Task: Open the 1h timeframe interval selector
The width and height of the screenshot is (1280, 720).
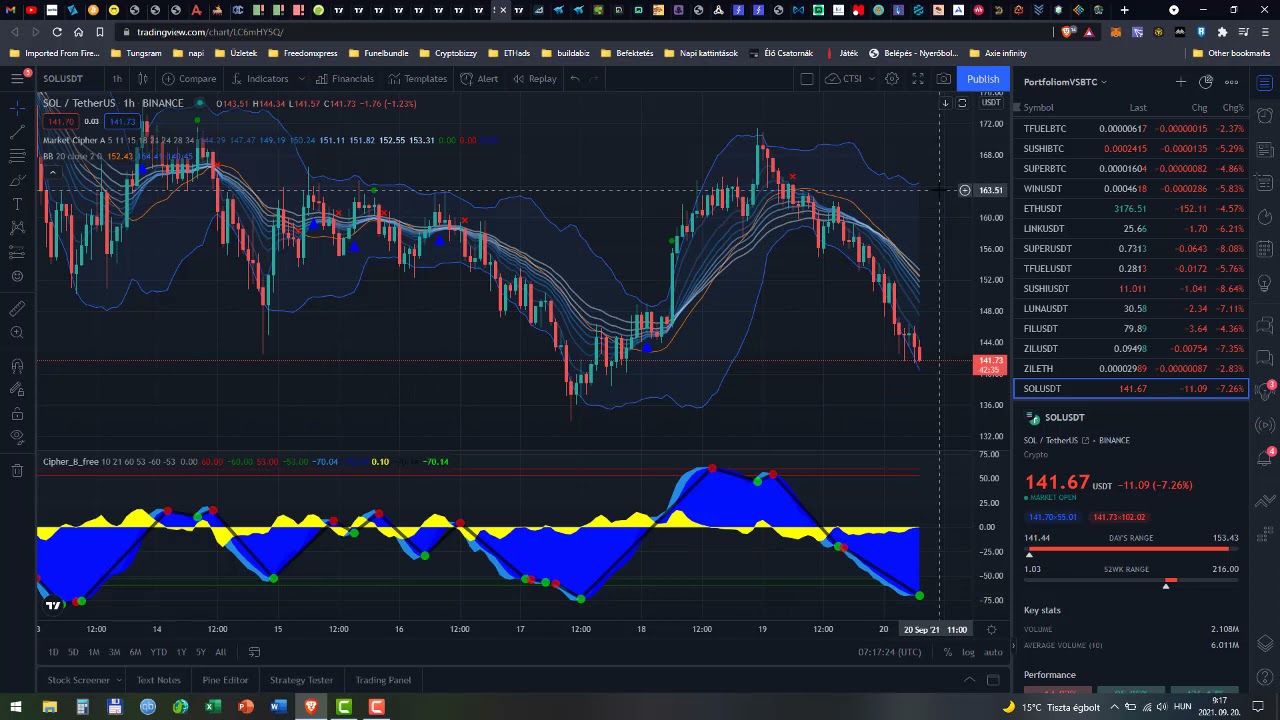Action: (117, 78)
